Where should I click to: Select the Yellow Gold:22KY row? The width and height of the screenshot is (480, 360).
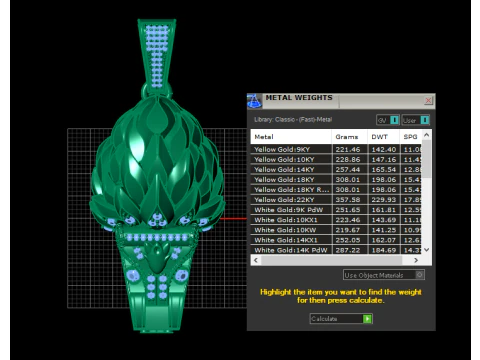[x=336, y=200]
